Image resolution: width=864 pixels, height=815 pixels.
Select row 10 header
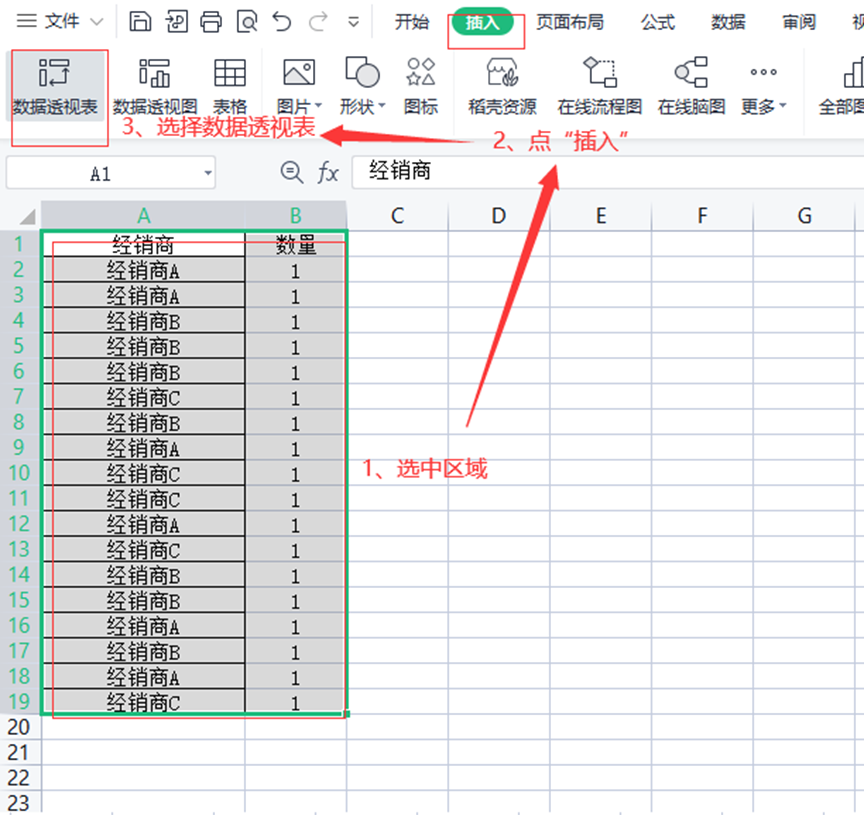[x=19, y=473]
